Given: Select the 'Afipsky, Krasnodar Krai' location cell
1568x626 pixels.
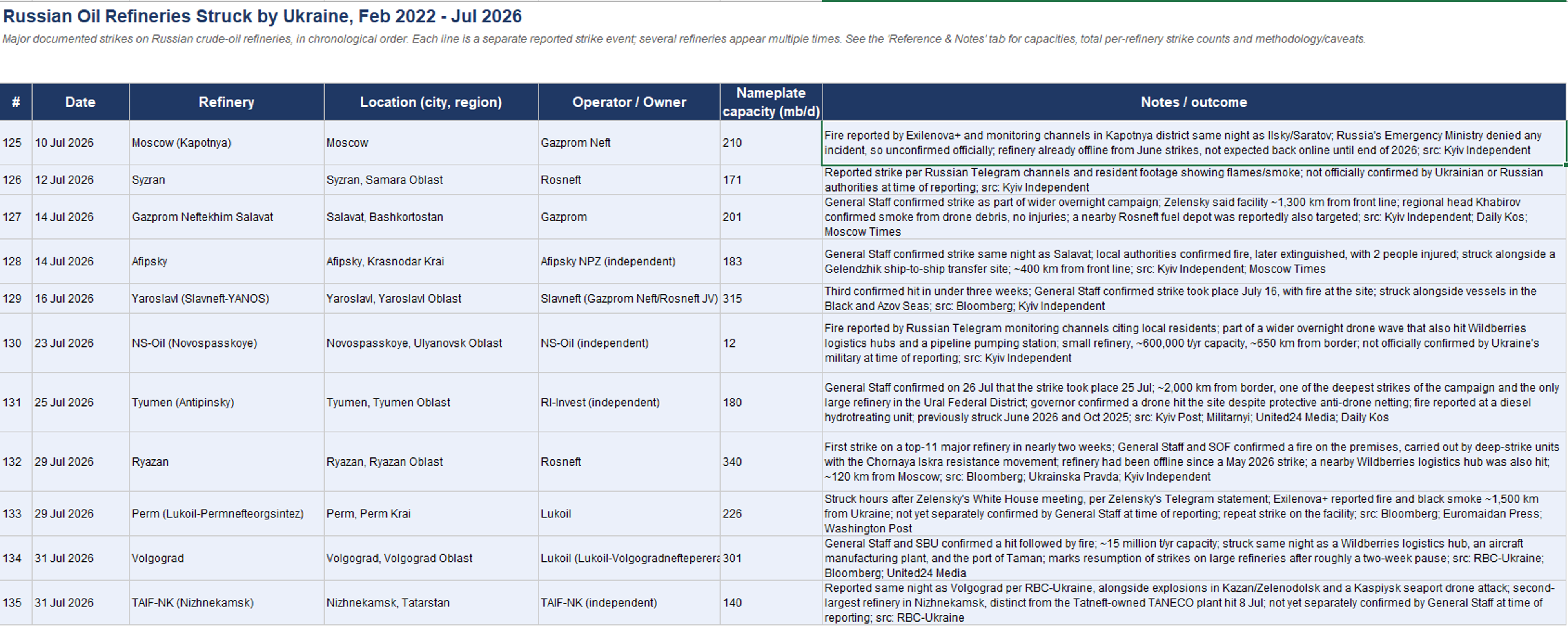Looking at the screenshot, I should tap(431, 261).
